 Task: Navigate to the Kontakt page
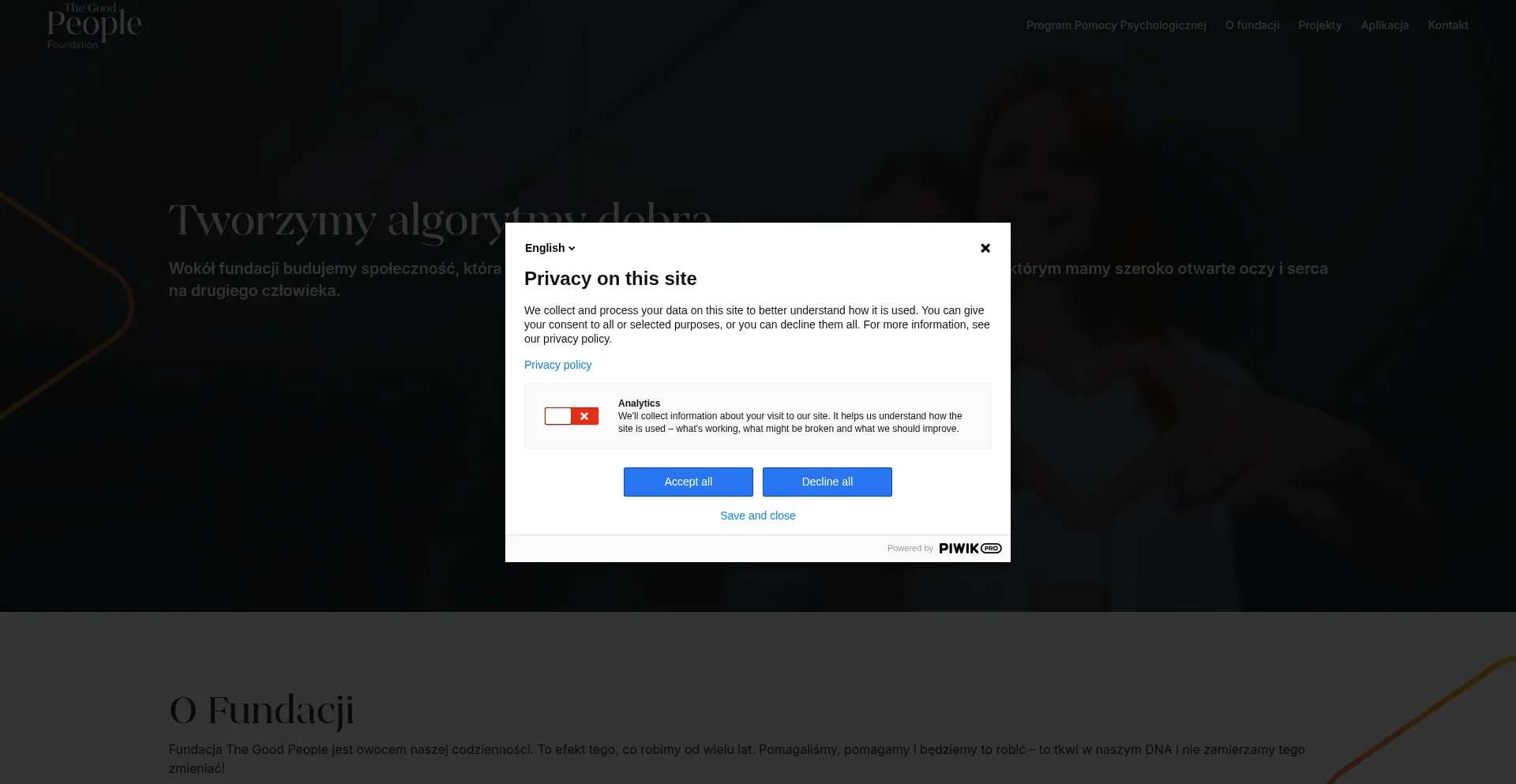[1447, 25]
